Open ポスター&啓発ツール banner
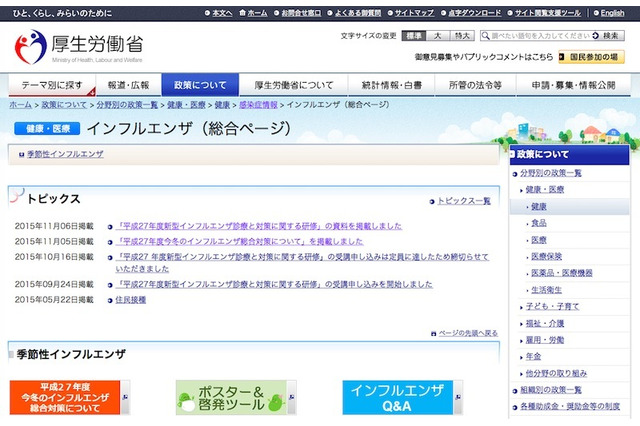This screenshot has height=426, width=640. coord(236,397)
